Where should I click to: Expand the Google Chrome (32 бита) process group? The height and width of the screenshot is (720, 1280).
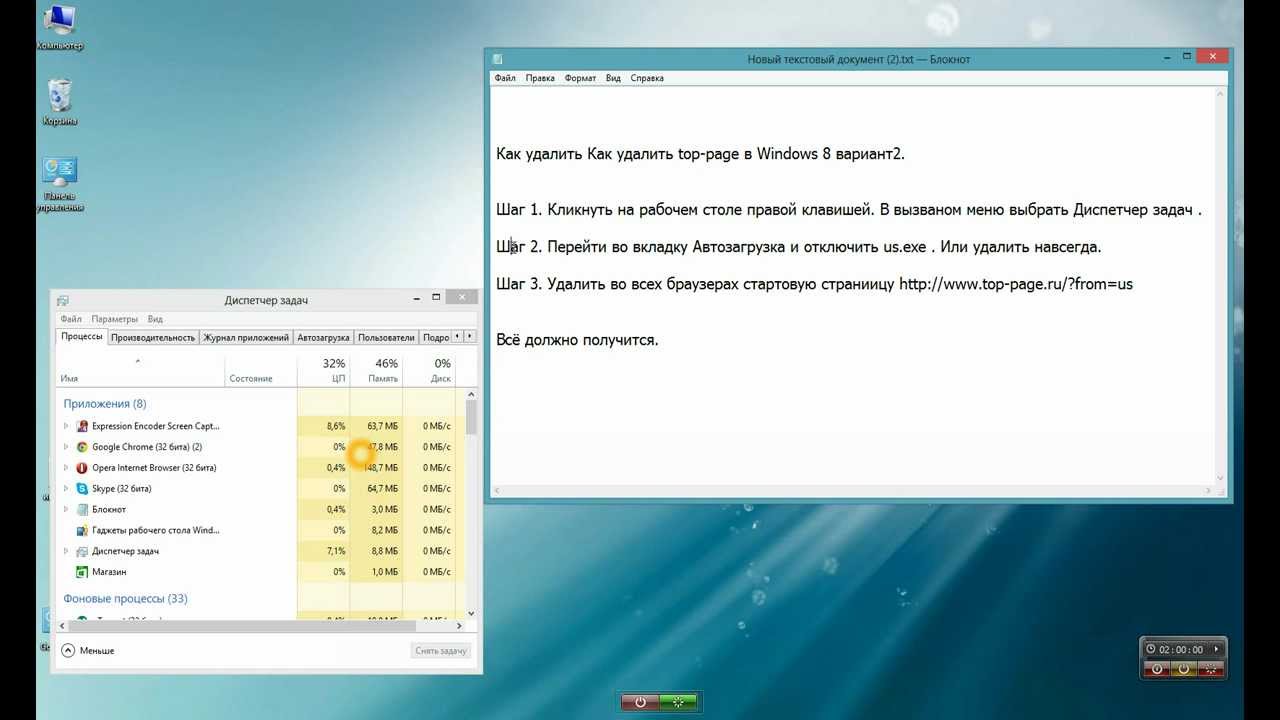pyautogui.click(x=66, y=447)
